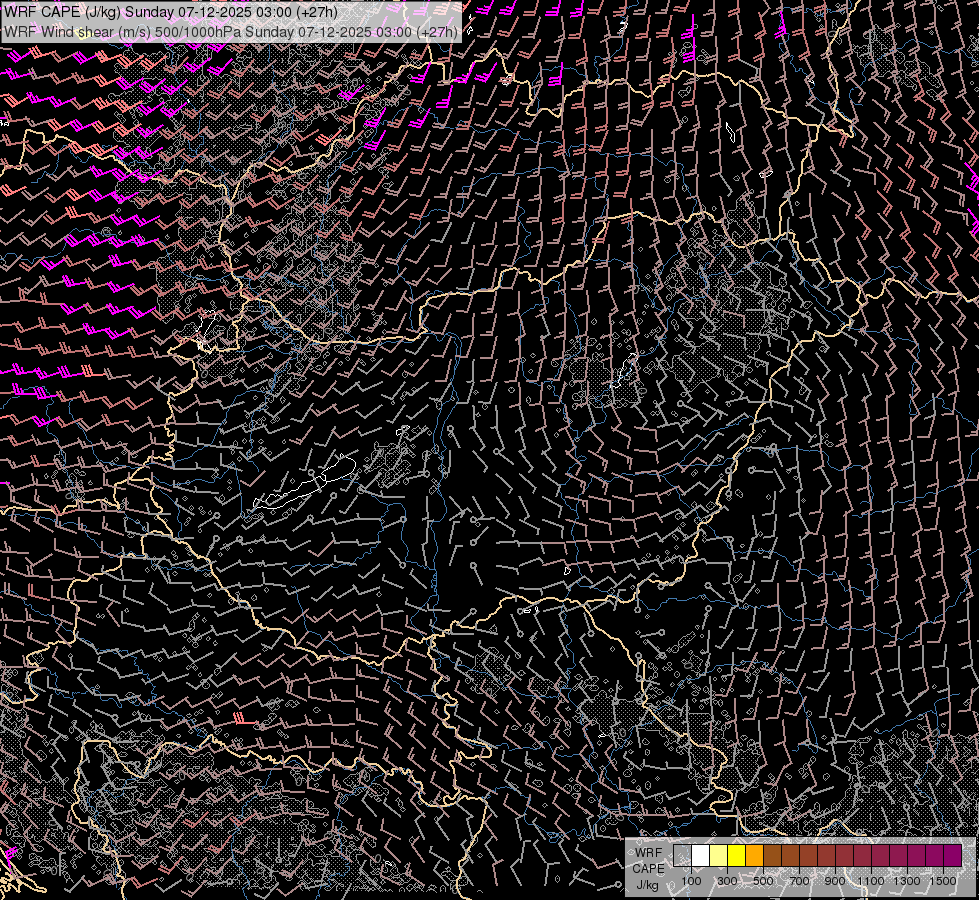Select the pale yellow legend swatch
The width and height of the screenshot is (979, 900).
point(719,855)
